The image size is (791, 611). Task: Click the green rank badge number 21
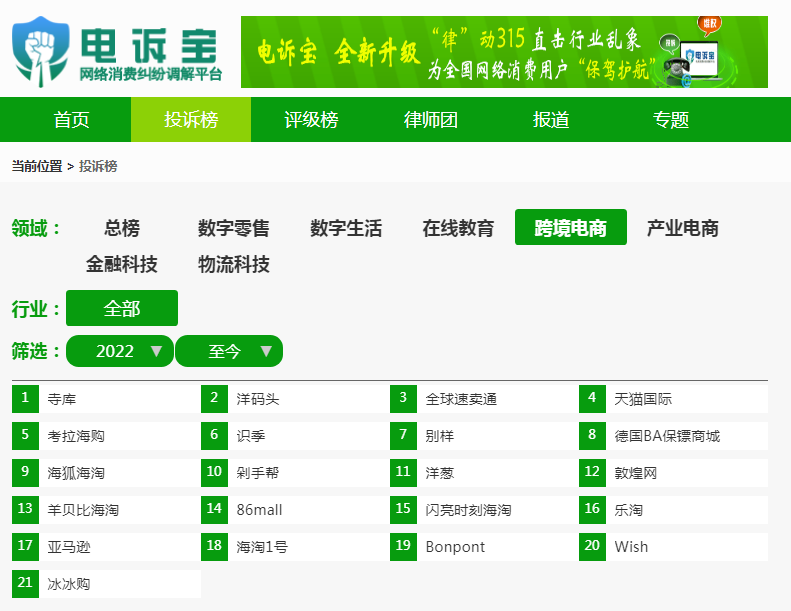coord(25,584)
